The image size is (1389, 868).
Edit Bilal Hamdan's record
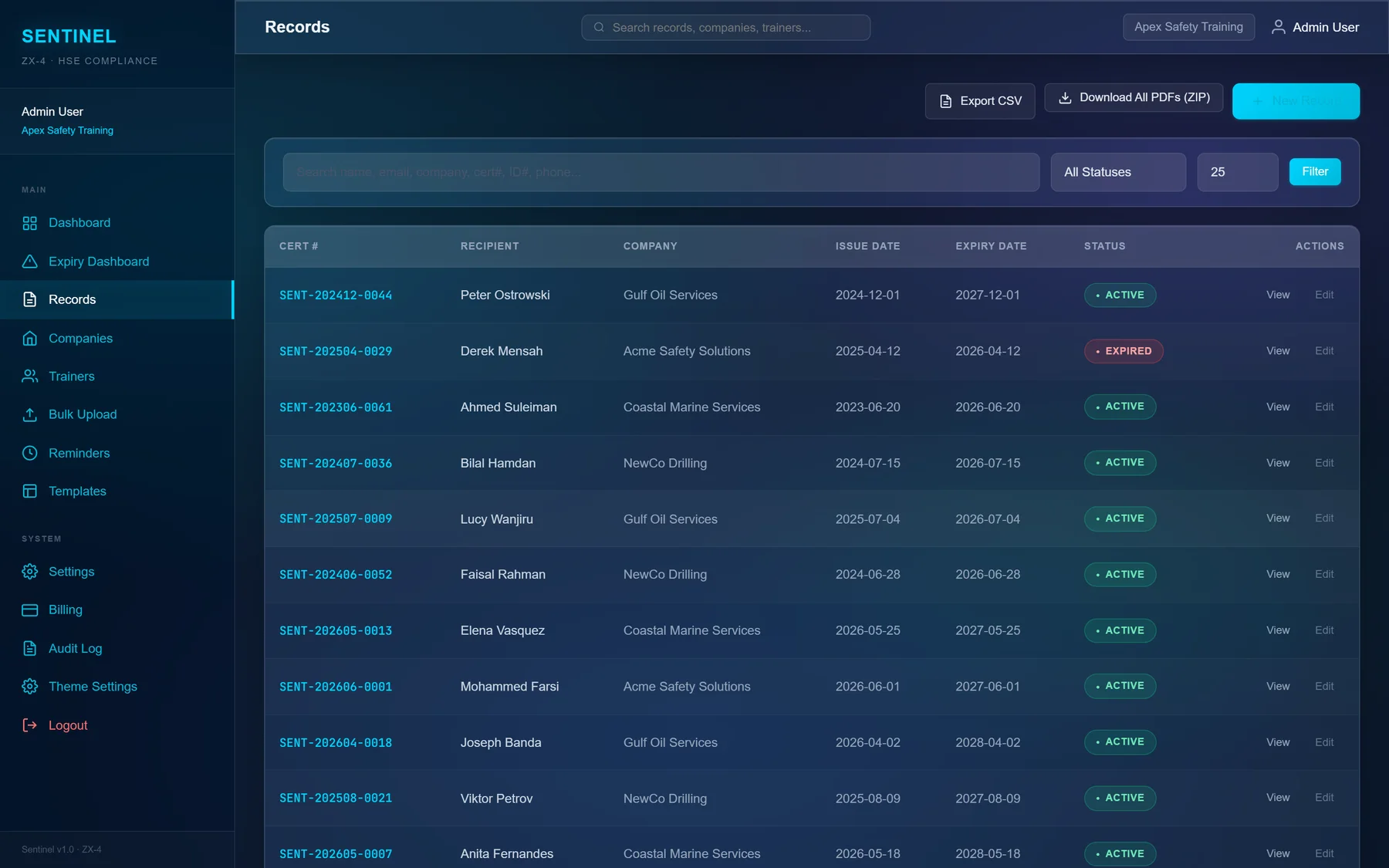pyautogui.click(x=1324, y=463)
